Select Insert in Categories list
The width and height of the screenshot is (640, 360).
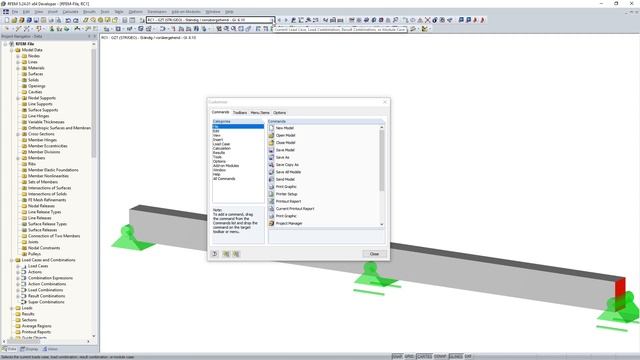(218, 140)
